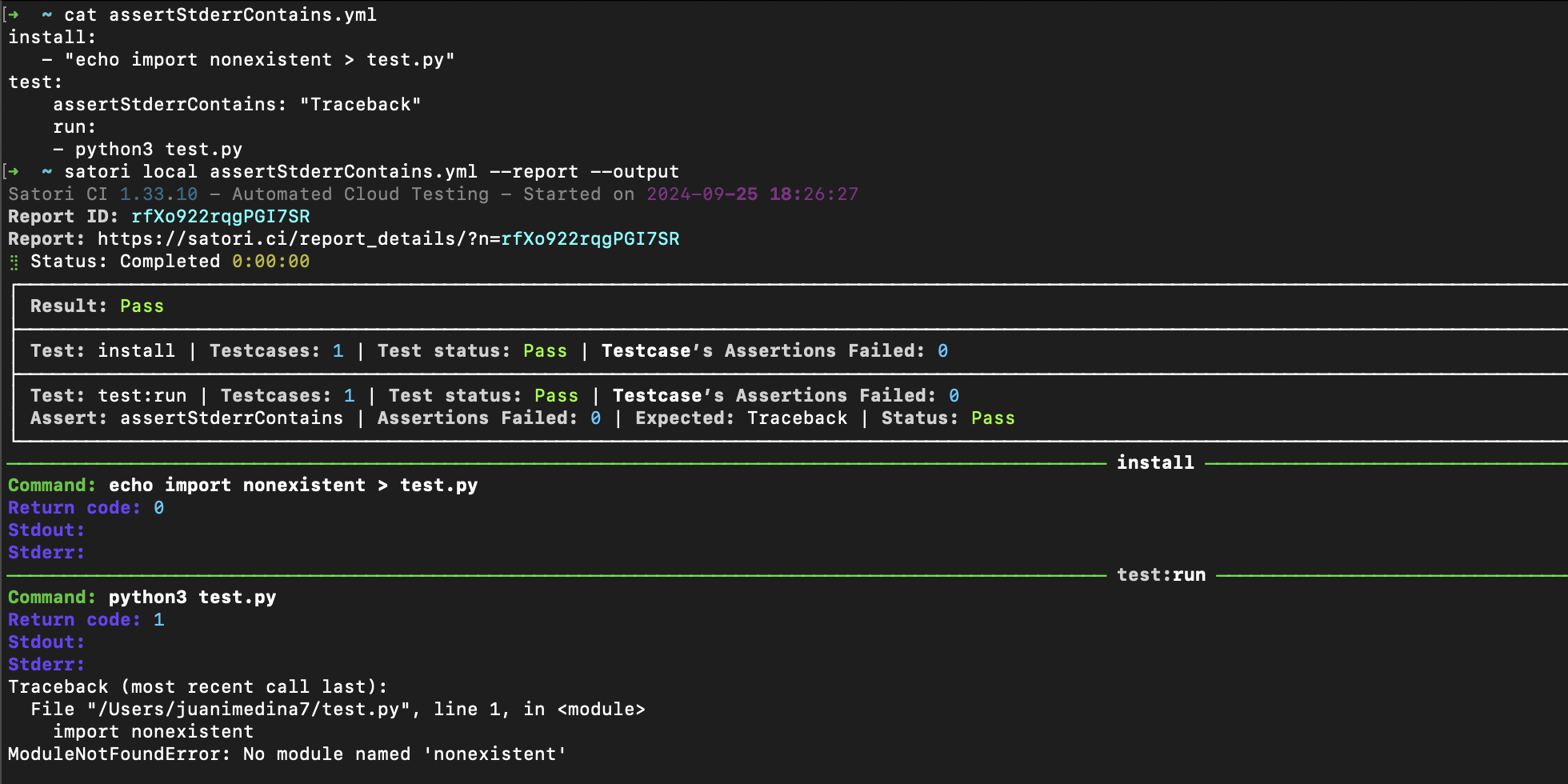Screen dimensions: 1568x784
Task: Click 'Status: Pass' in the Assert row
Action: [948, 418]
